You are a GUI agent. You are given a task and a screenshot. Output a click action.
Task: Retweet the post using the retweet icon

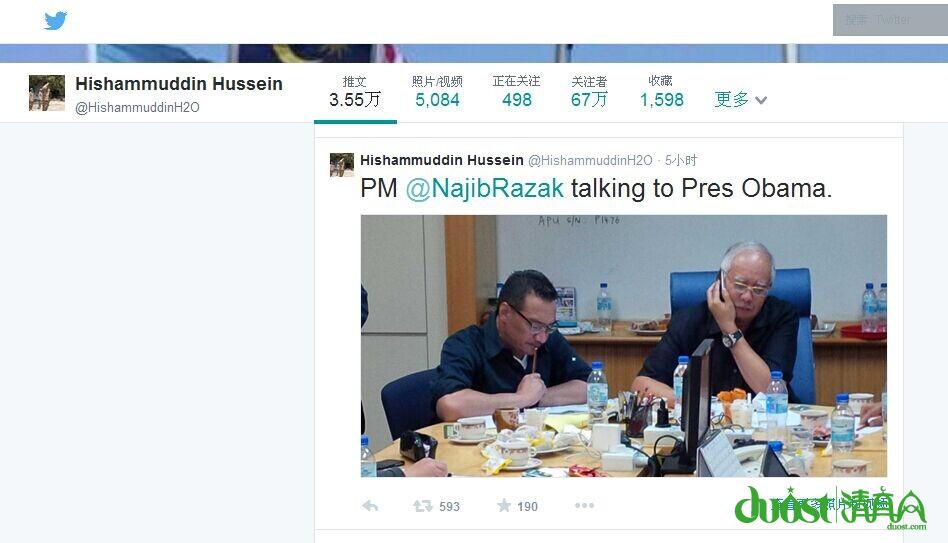pos(423,506)
